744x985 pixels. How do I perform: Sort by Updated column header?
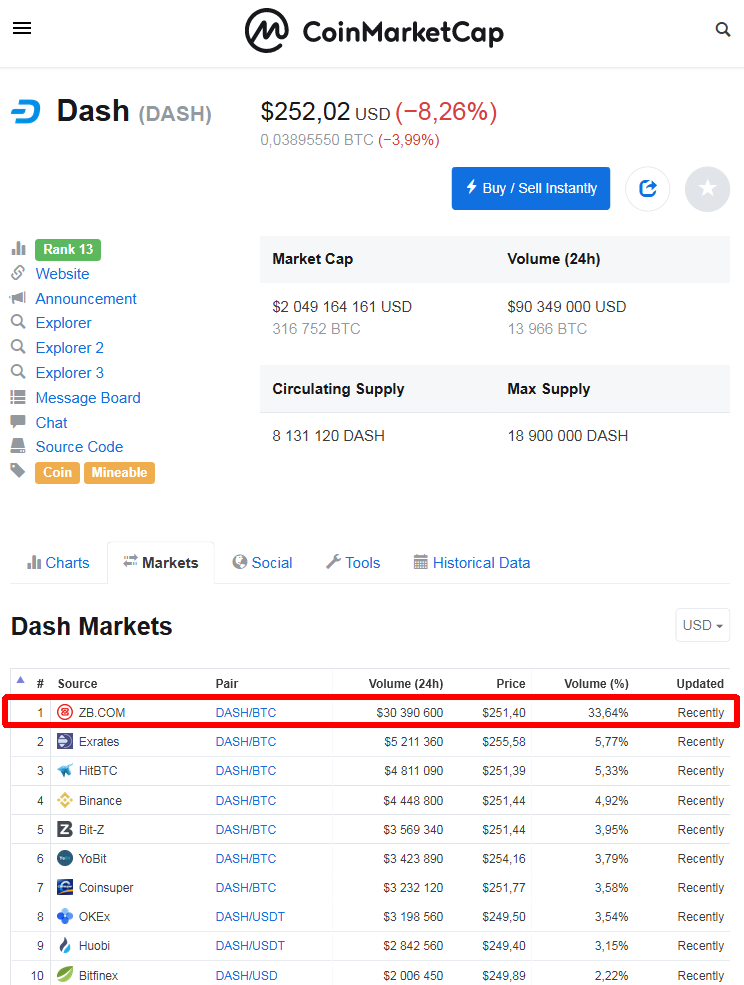point(700,683)
